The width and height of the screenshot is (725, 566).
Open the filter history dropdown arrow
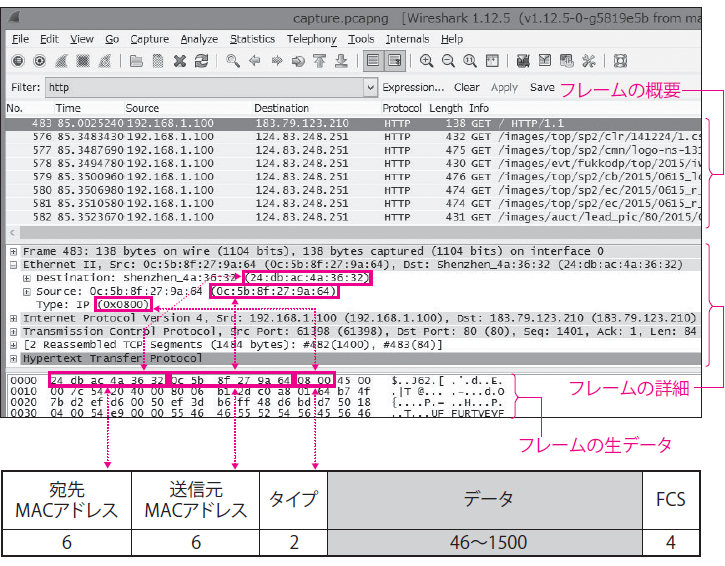pyautogui.click(x=370, y=87)
